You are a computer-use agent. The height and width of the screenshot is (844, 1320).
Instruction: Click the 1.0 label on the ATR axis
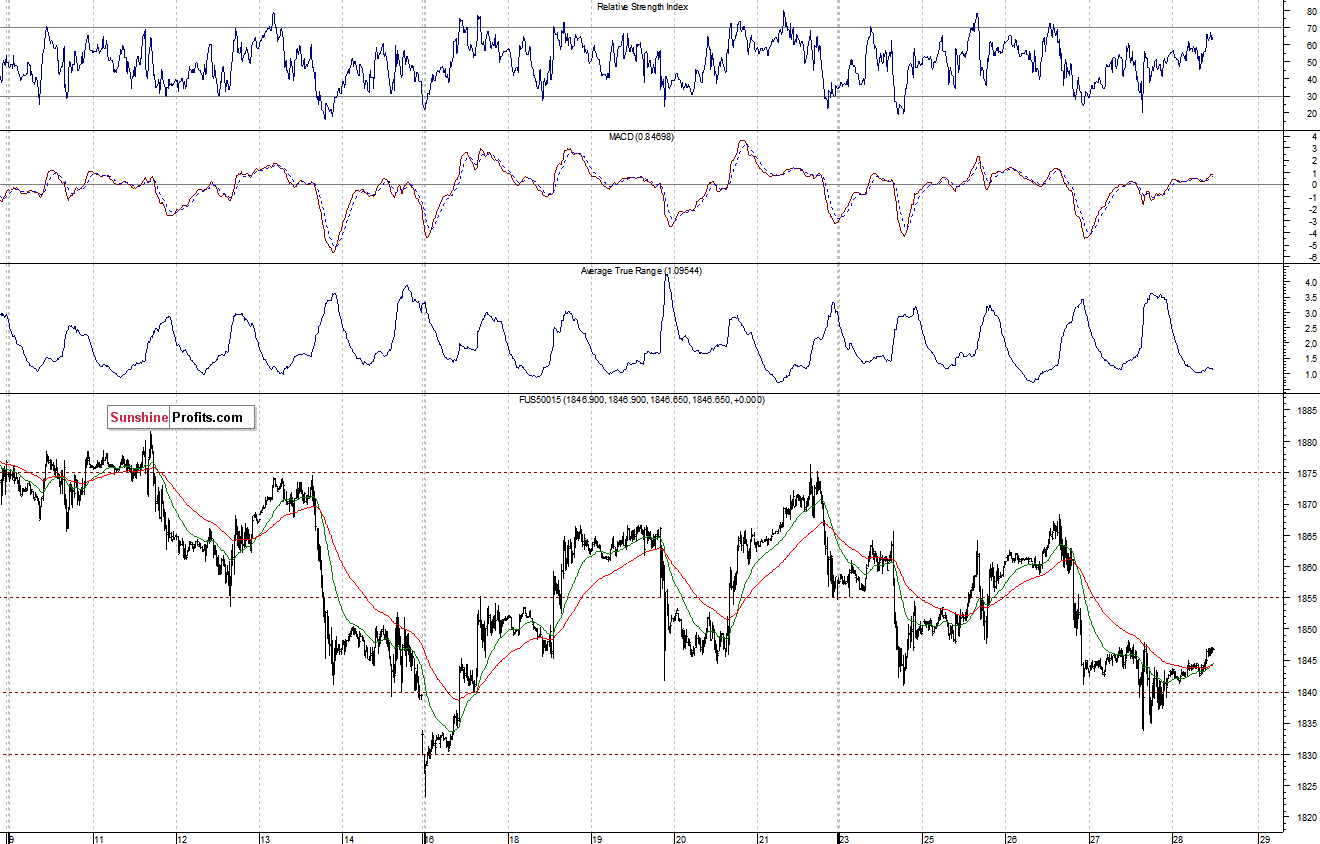(1310, 375)
